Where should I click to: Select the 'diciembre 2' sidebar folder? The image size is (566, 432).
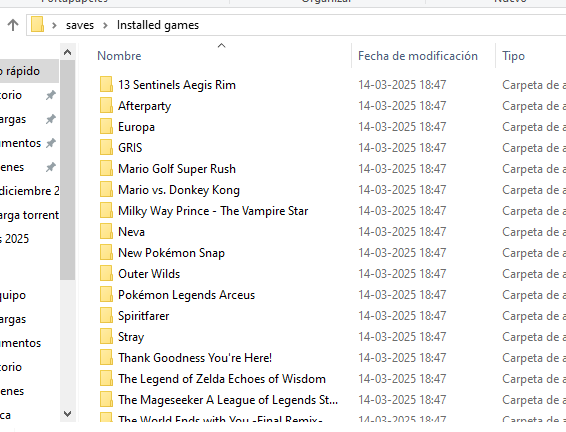pos(30,191)
